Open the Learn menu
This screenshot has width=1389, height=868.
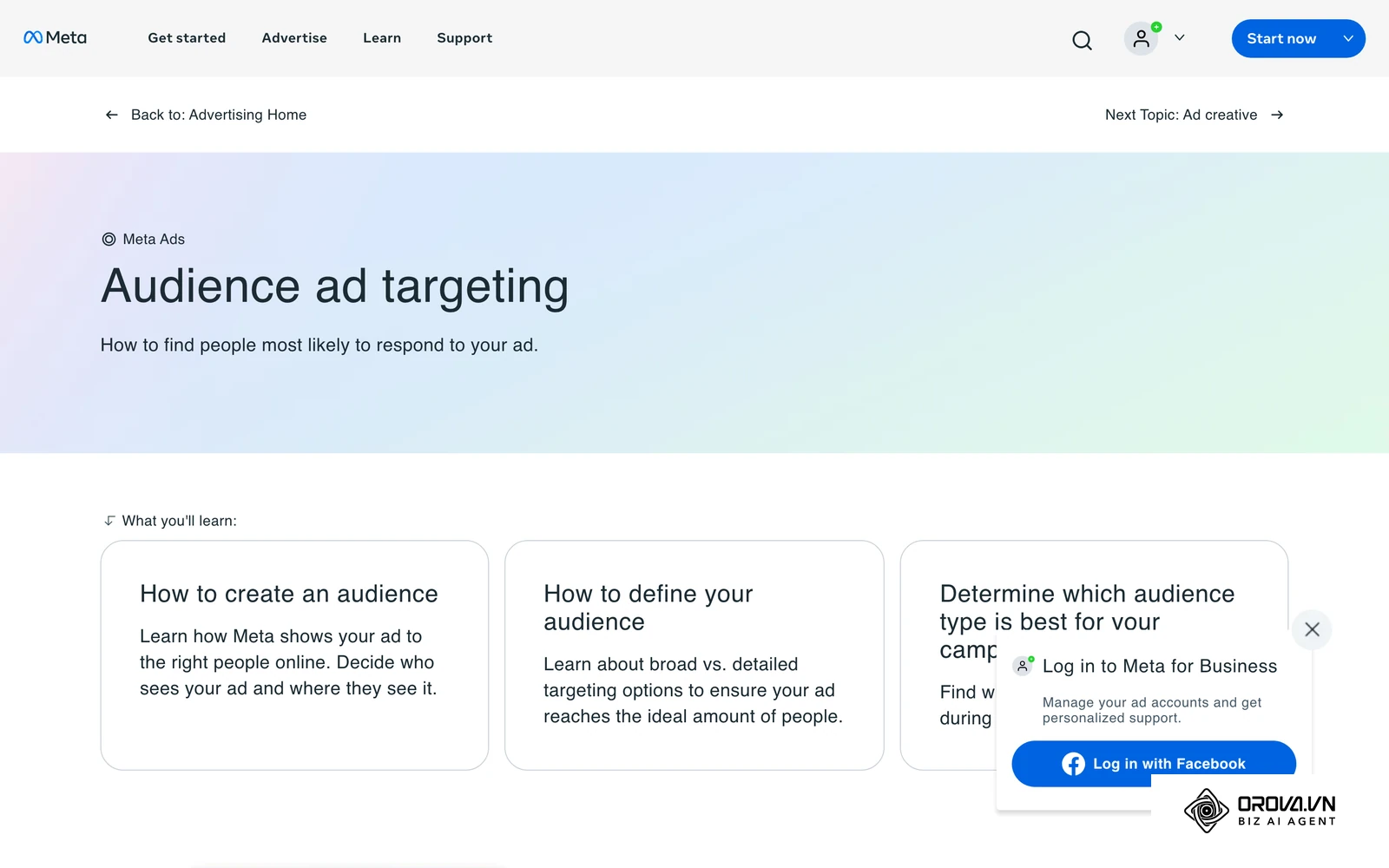[x=382, y=38]
